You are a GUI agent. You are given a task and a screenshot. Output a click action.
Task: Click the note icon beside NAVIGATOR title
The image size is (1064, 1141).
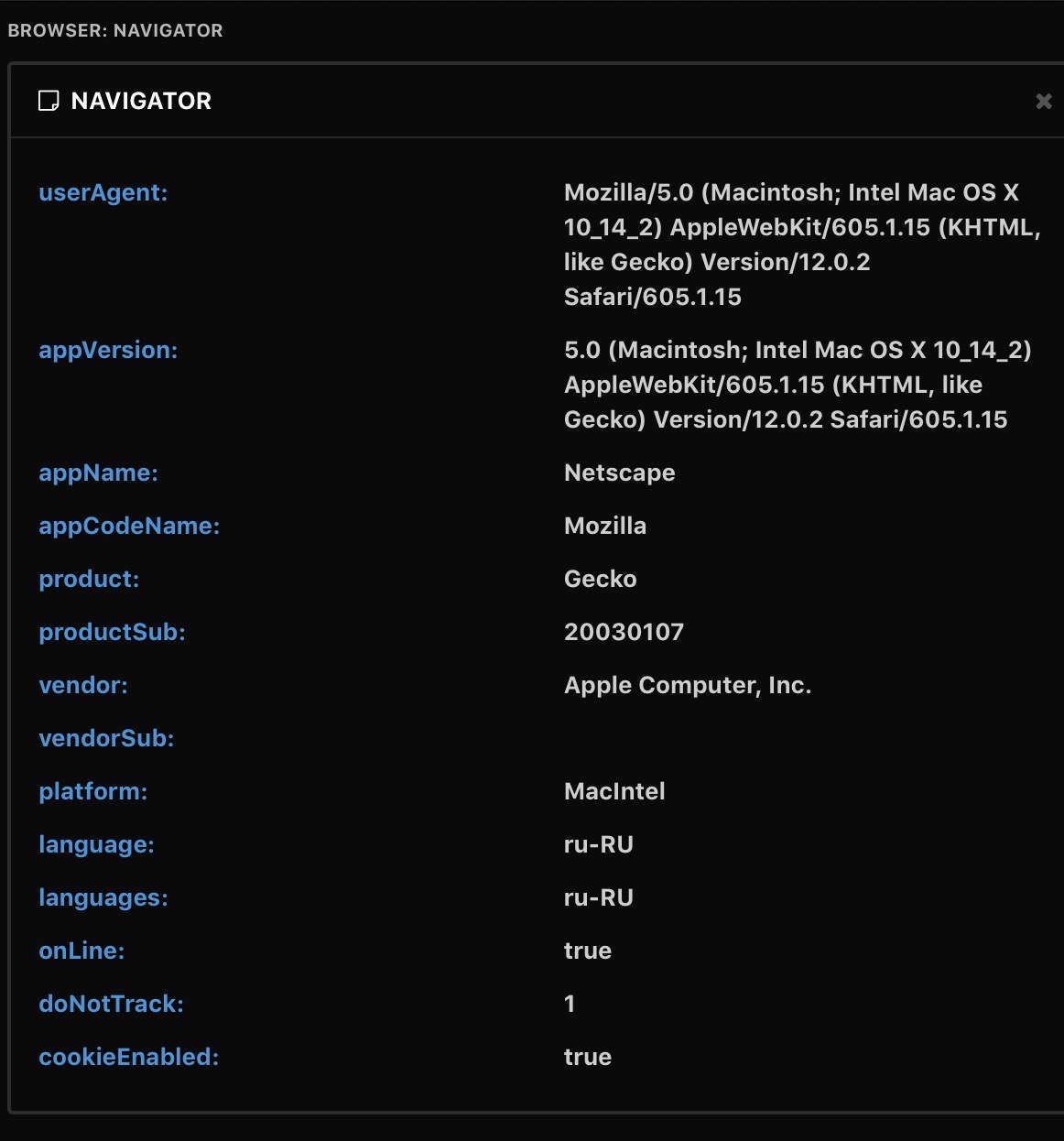(49, 101)
